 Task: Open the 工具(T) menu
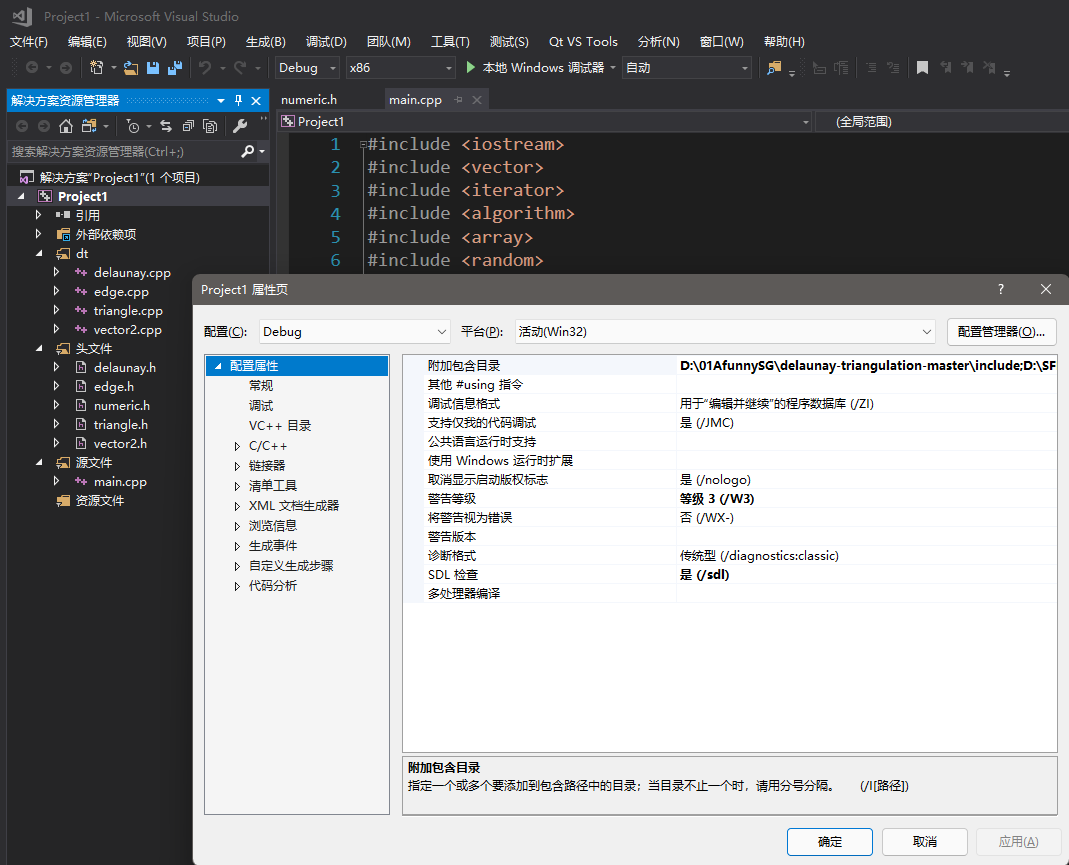click(x=450, y=42)
